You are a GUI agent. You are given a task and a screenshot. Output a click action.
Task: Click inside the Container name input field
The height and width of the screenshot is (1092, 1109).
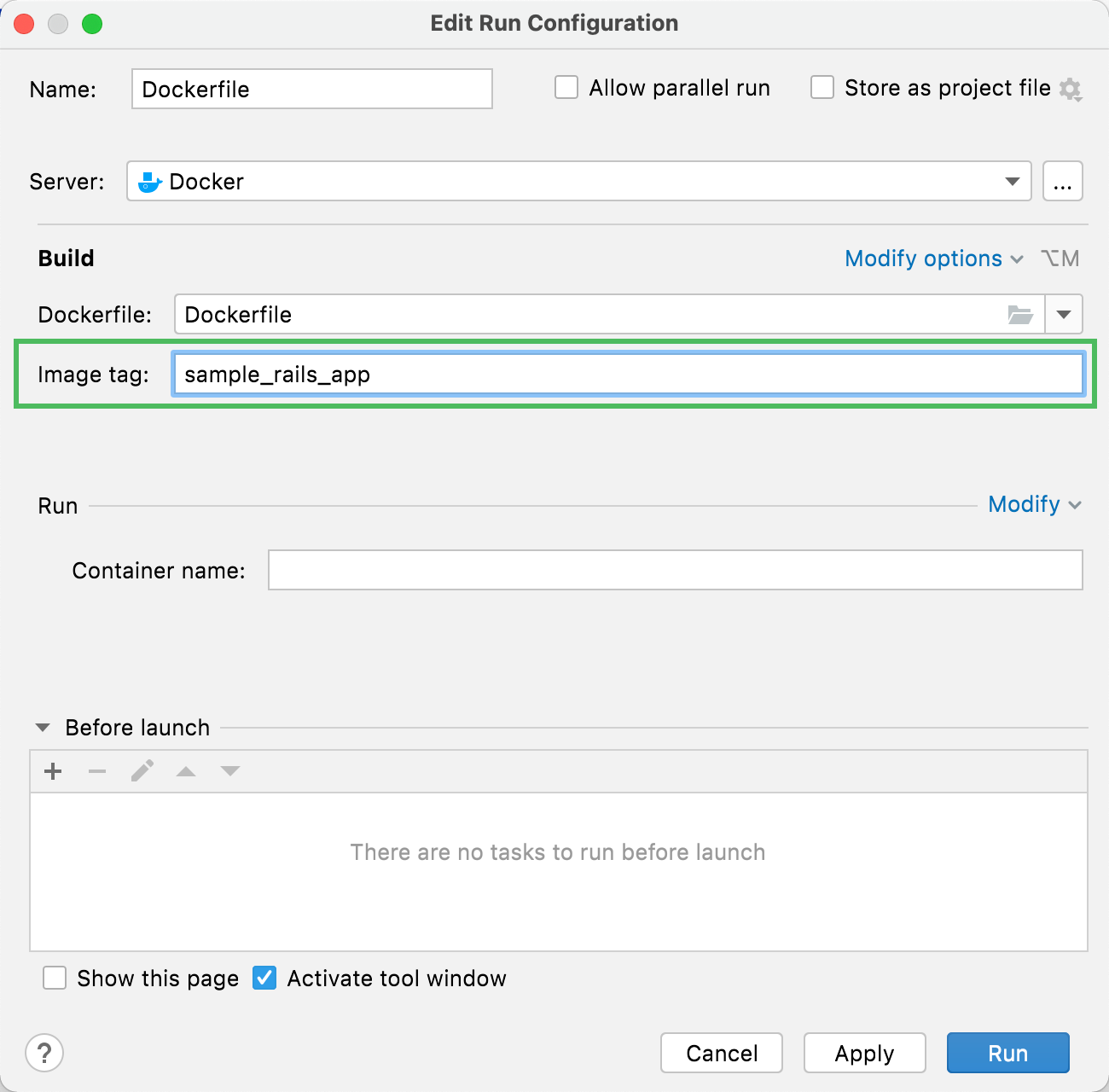coord(674,570)
